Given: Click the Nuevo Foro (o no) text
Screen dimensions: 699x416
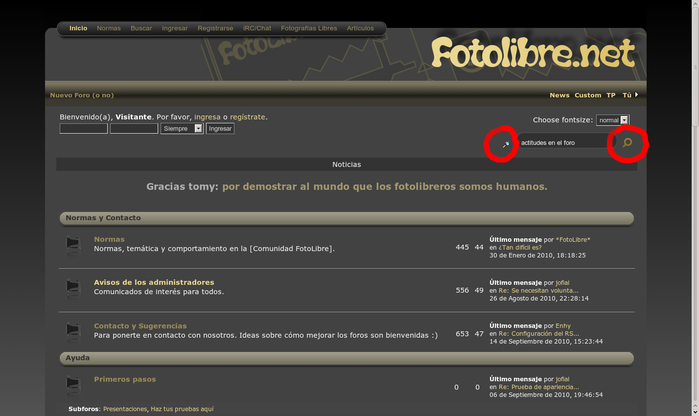Looking at the screenshot, I should [x=82, y=95].
